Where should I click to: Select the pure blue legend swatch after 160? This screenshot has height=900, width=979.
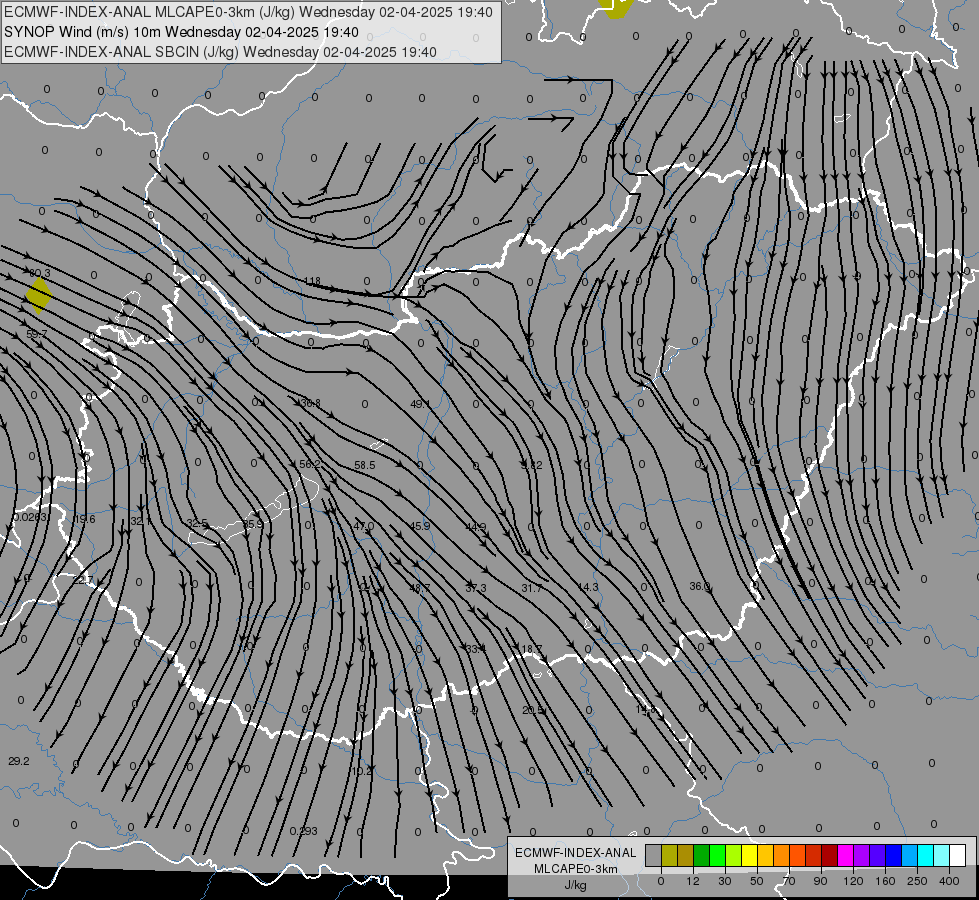pyautogui.click(x=893, y=856)
